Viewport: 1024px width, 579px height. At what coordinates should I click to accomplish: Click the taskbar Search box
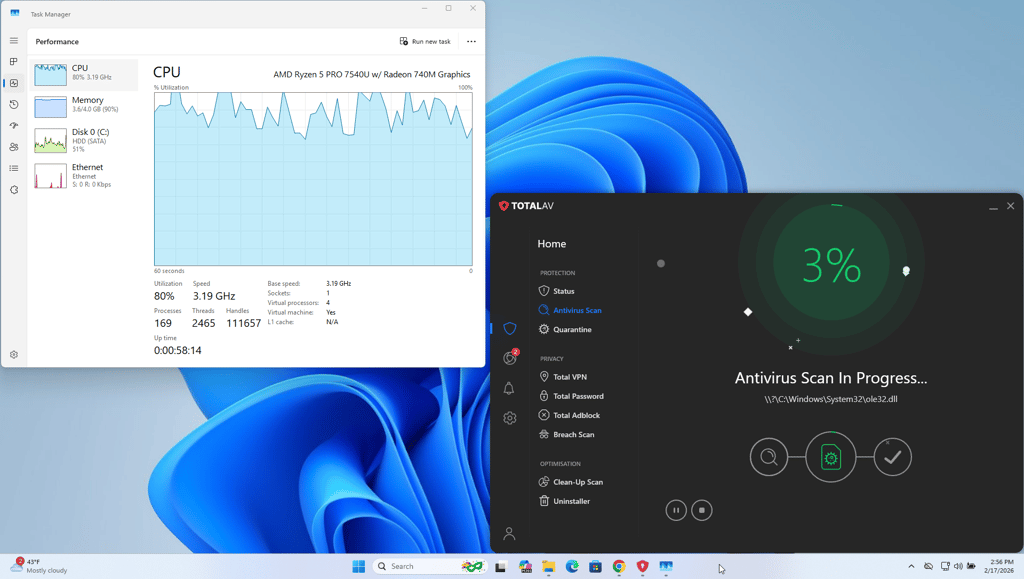(430, 567)
